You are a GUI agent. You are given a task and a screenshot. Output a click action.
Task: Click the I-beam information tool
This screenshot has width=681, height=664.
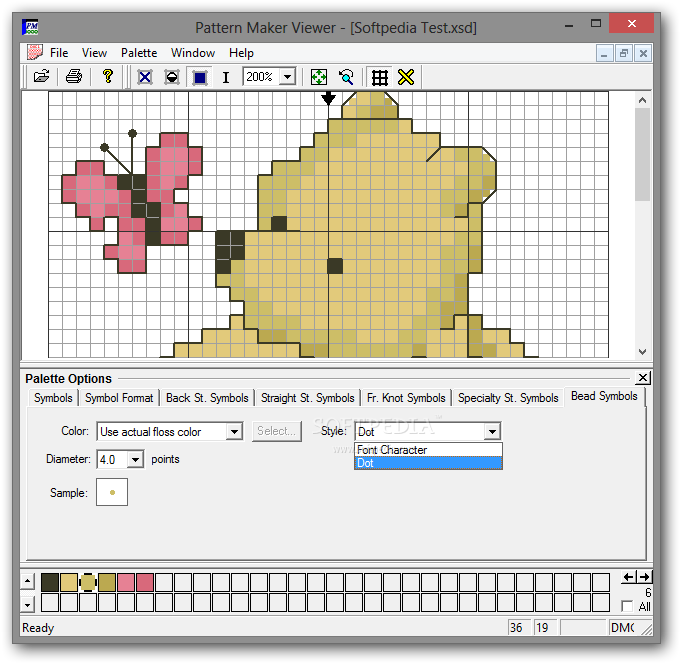pyautogui.click(x=226, y=77)
